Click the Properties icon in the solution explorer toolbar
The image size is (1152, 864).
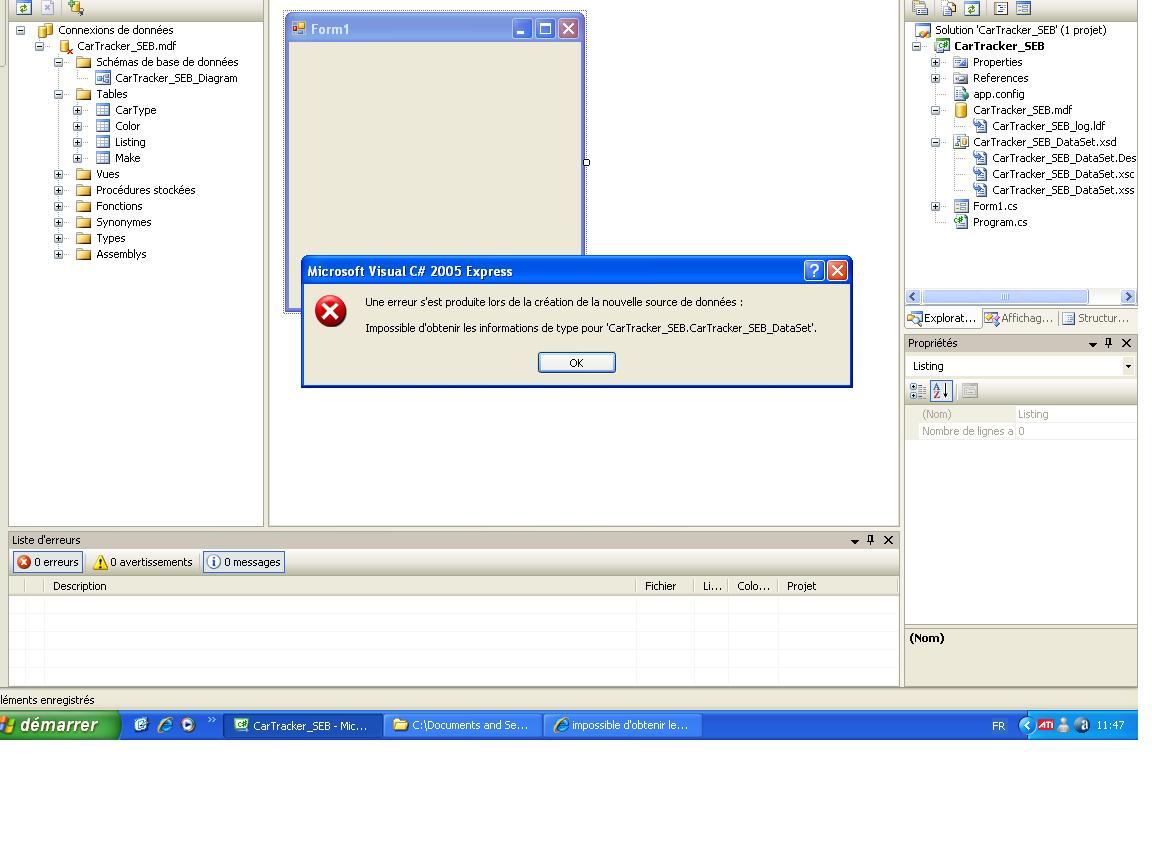920,7
